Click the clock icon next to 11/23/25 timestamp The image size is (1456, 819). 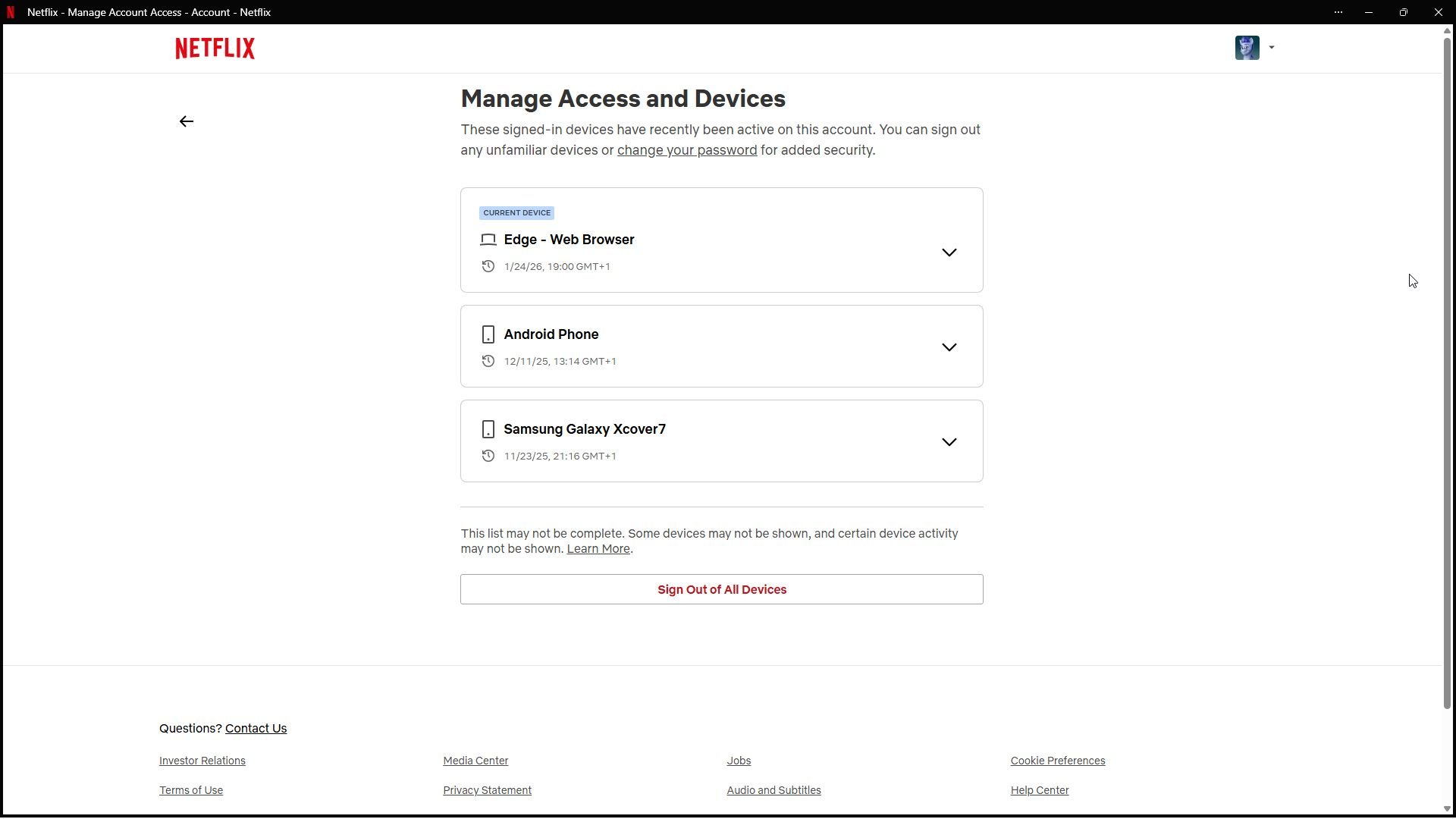(488, 456)
